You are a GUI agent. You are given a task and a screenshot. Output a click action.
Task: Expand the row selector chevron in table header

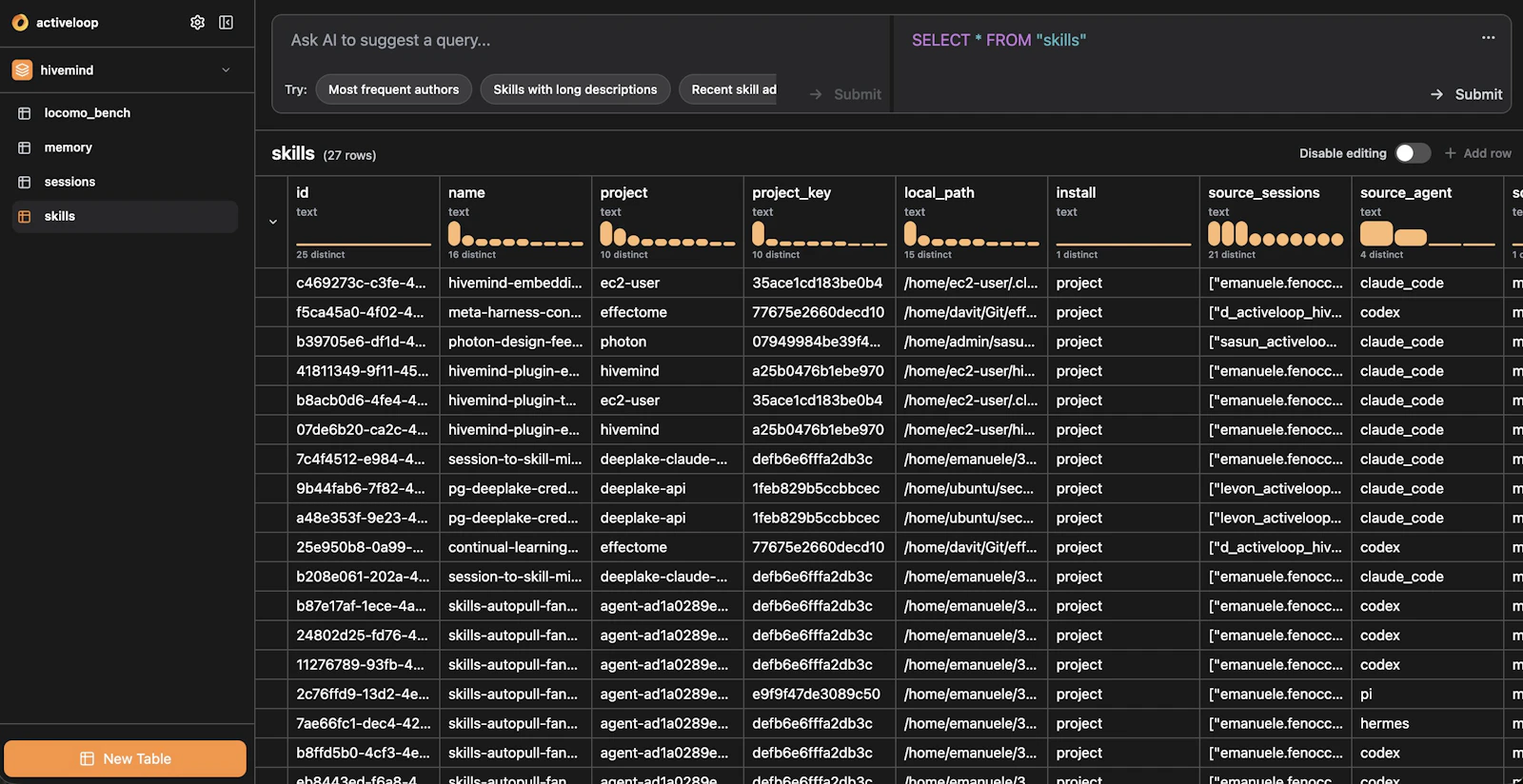pos(273,222)
